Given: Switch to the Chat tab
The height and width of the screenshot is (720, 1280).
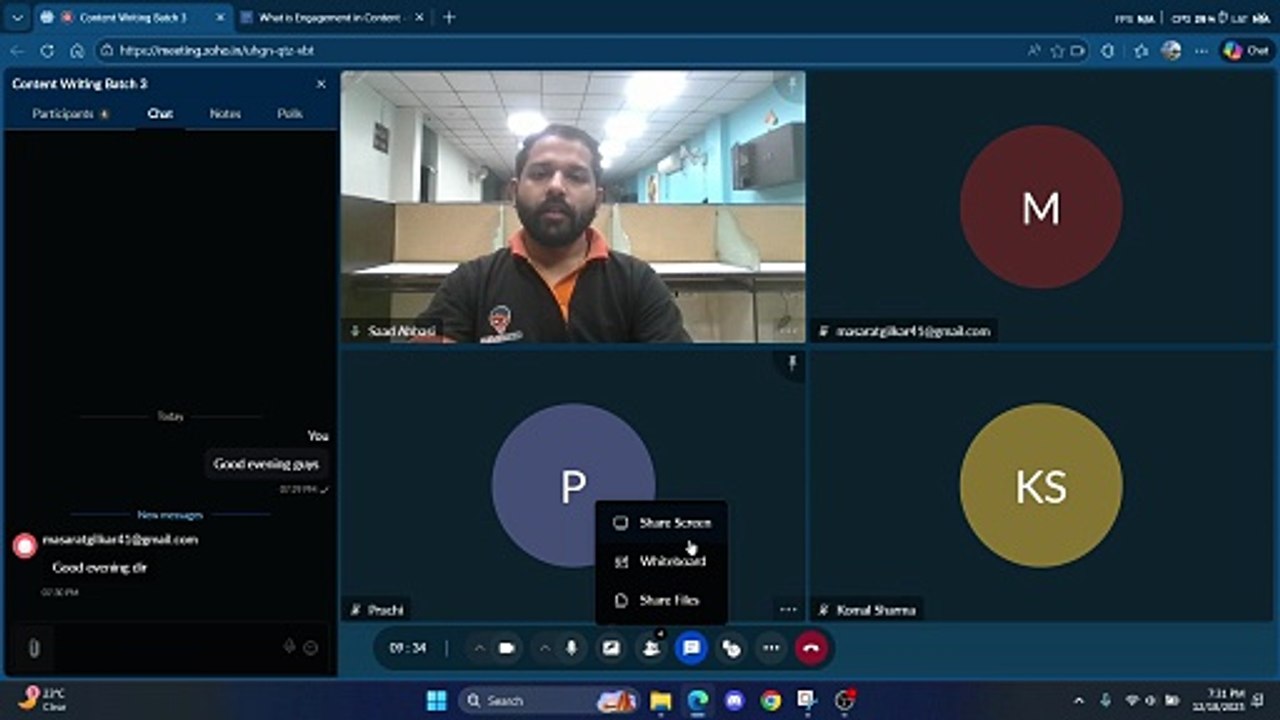Looking at the screenshot, I should pos(160,114).
